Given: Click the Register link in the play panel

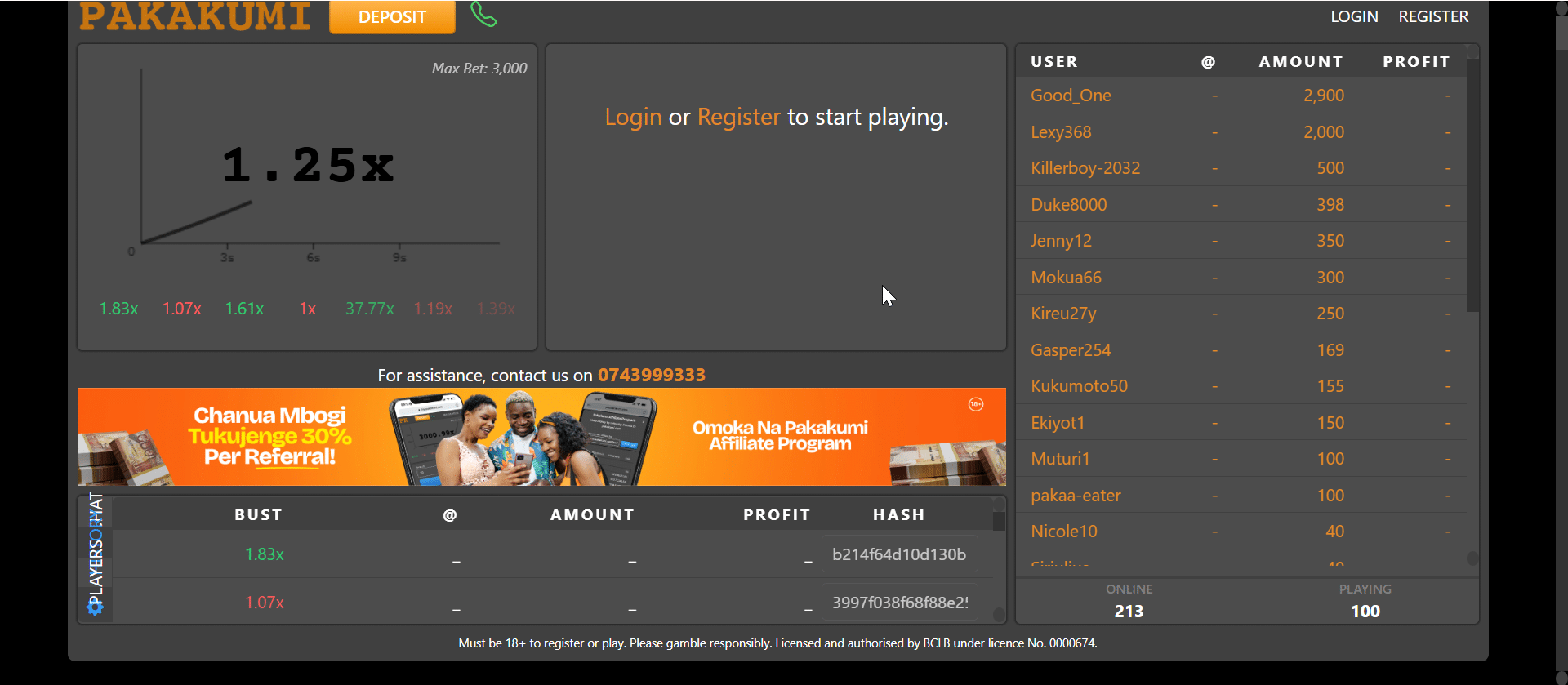Looking at the screenshot, I should click(x=738, y=118).
